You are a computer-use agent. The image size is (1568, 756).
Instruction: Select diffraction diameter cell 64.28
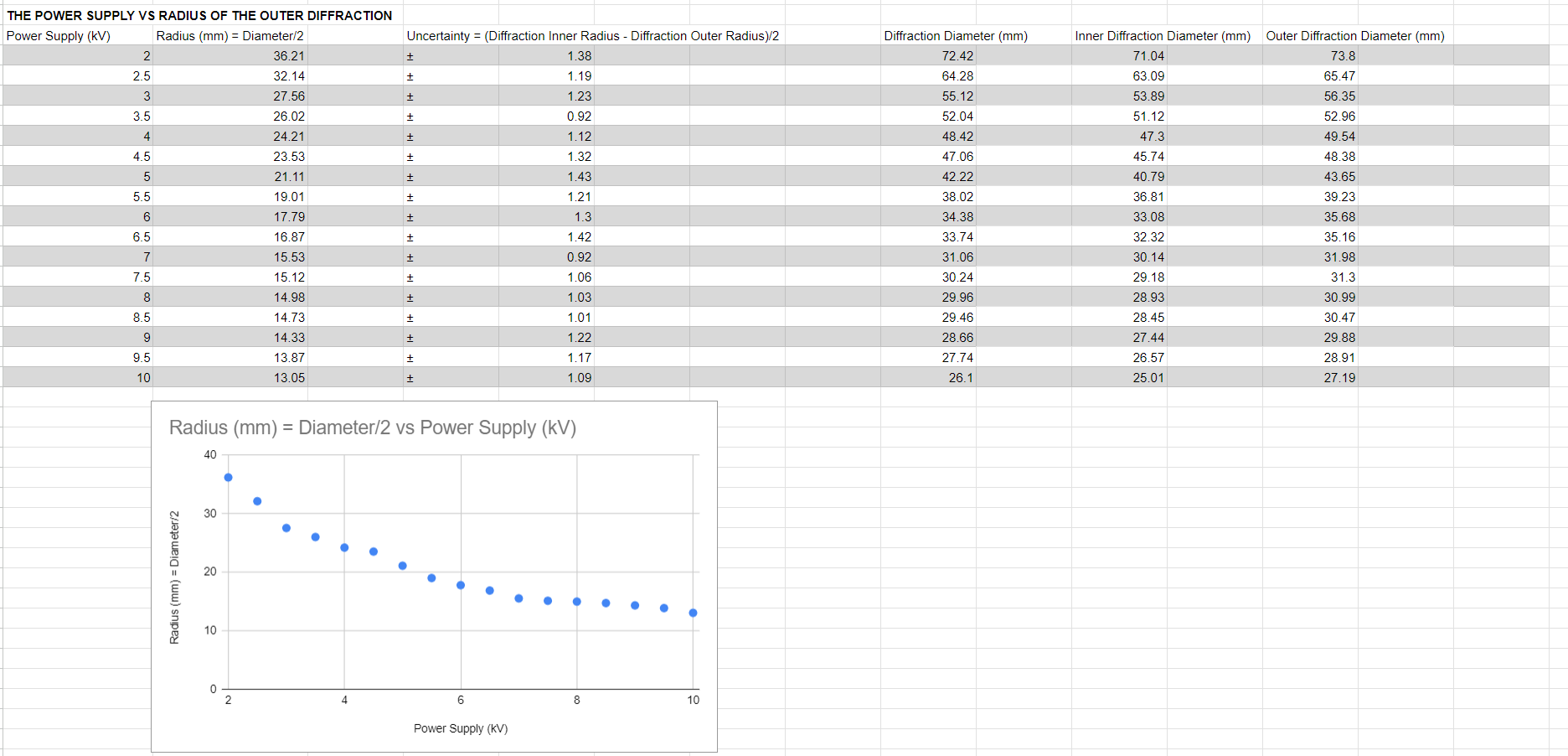click(x=957, y=75)
